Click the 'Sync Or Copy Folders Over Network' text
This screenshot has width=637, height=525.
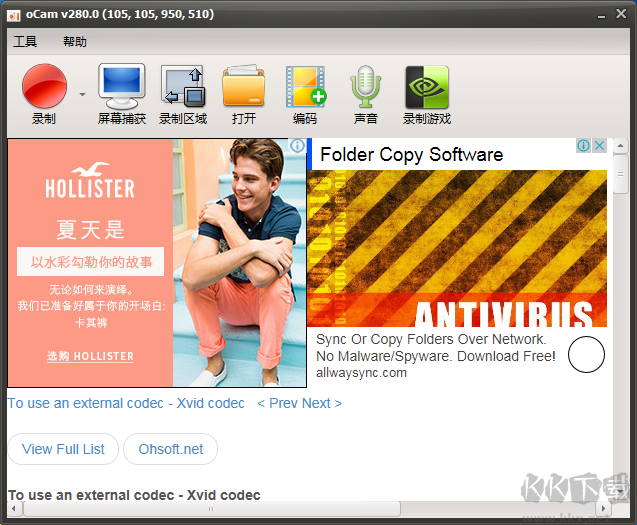click(x=431, y=339)
